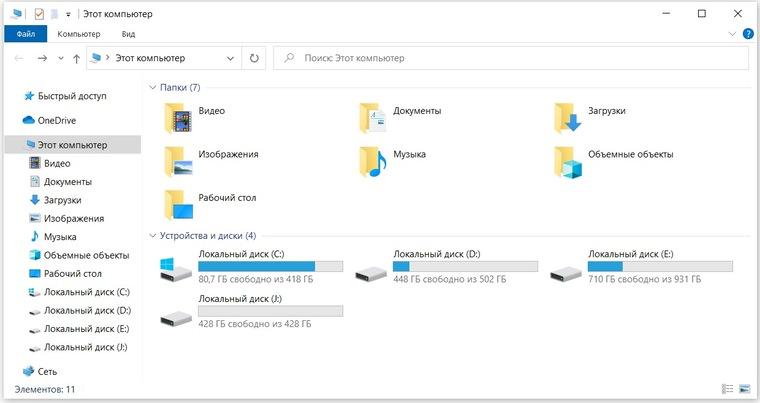
Task: Click the computer icon in the address bar
Action: click(96, 58)
